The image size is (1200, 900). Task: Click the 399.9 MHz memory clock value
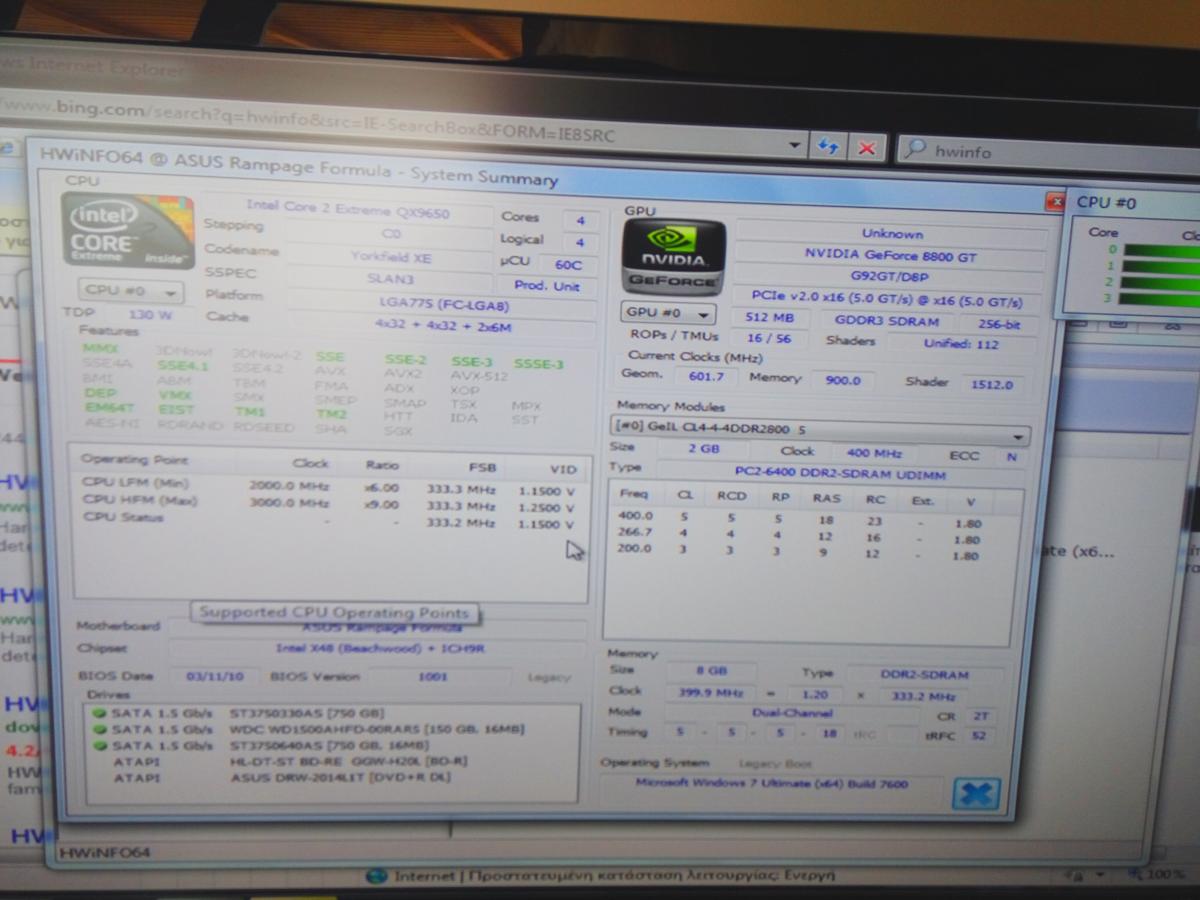pos(712,693)
